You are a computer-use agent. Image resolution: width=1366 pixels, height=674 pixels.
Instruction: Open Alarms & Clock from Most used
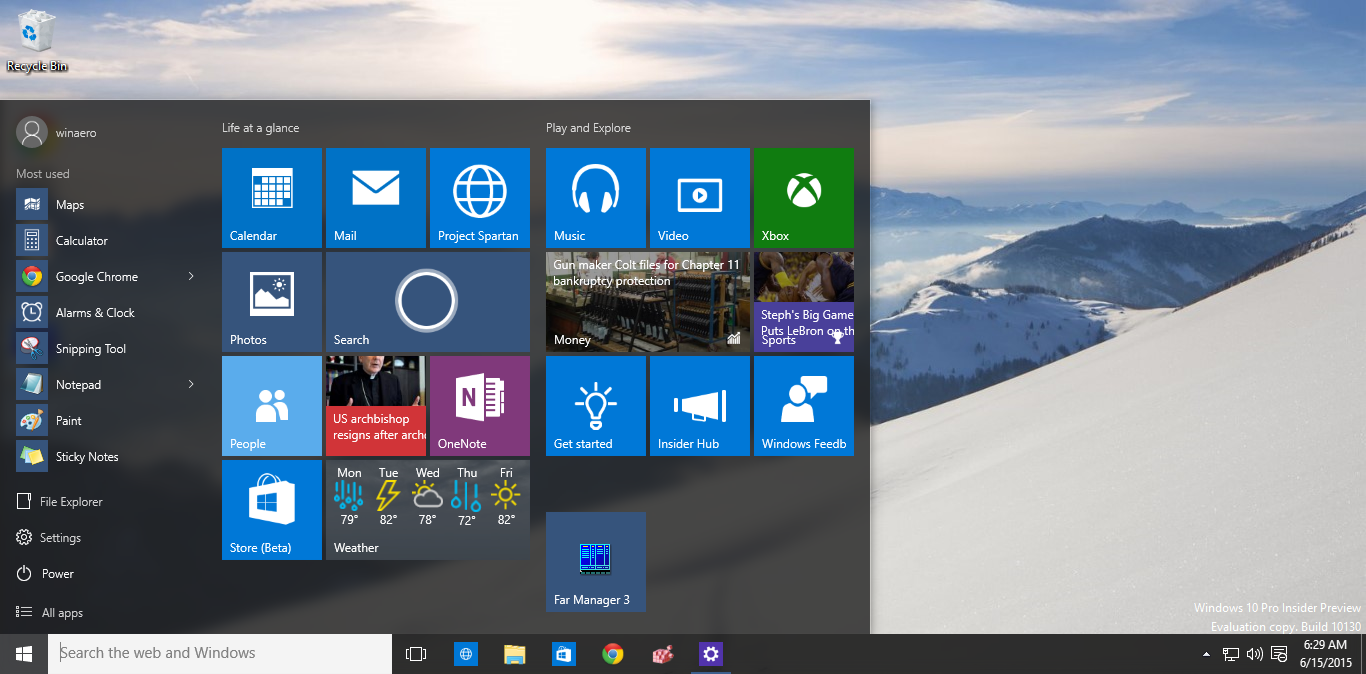[x=106, y=313]
